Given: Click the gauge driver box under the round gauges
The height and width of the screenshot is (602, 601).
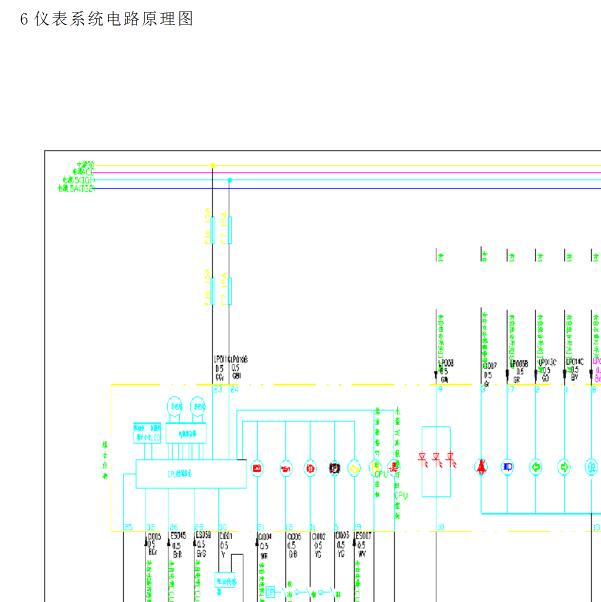Looking at the screenshot, I should click(x=186, y=433).
